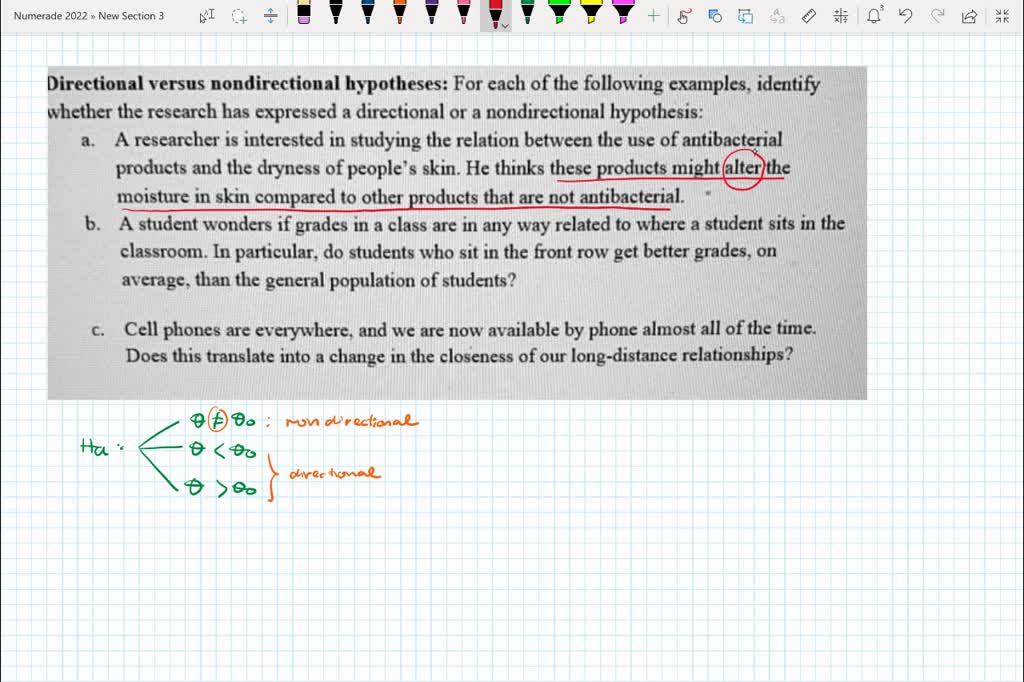Redo the undone action
1024x682 pixels.
pos(938,15)
